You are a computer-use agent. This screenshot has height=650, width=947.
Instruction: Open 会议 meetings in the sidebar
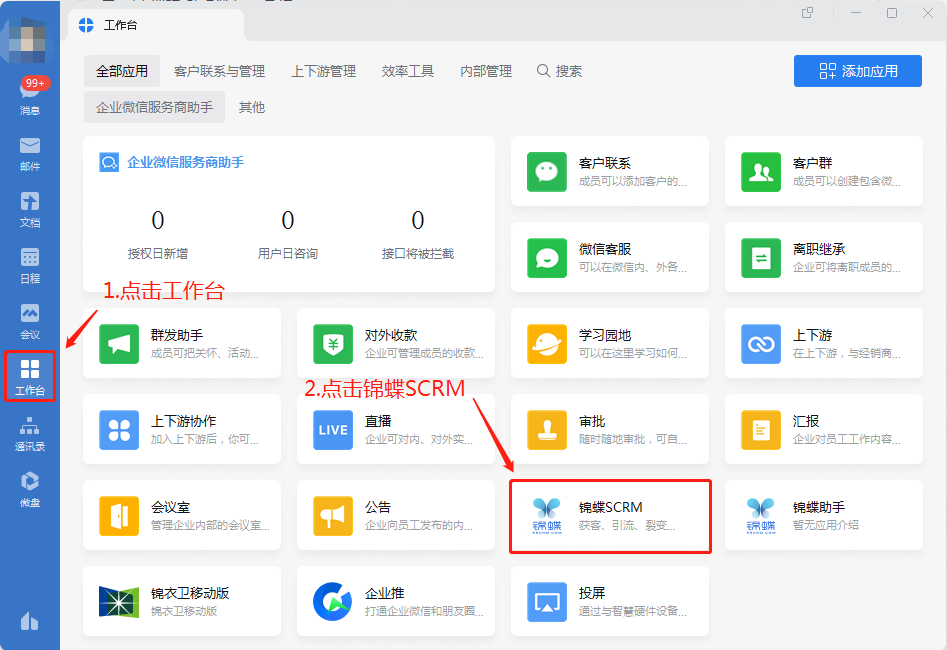coord(30,322)
